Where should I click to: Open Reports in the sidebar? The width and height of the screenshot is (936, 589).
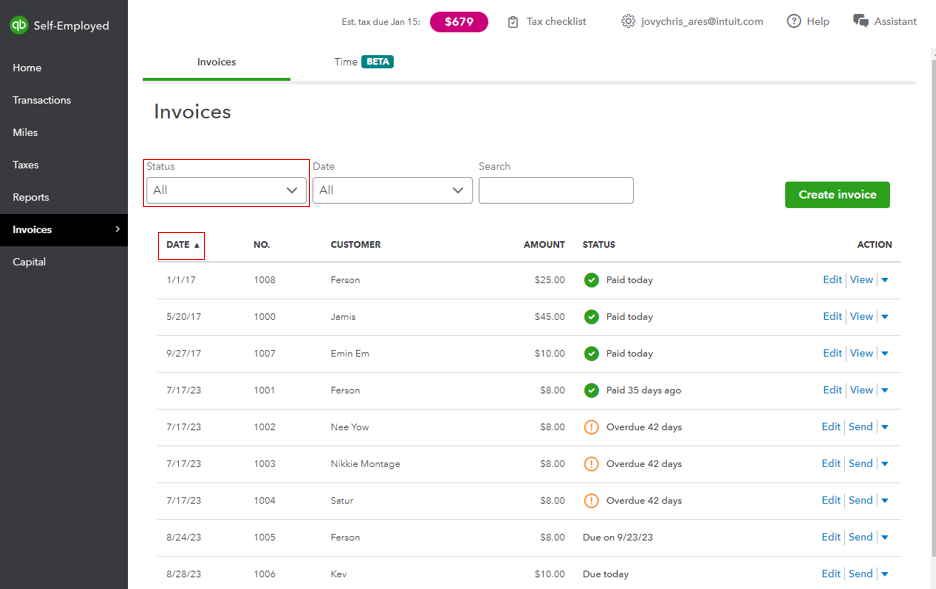click(31, 197)
